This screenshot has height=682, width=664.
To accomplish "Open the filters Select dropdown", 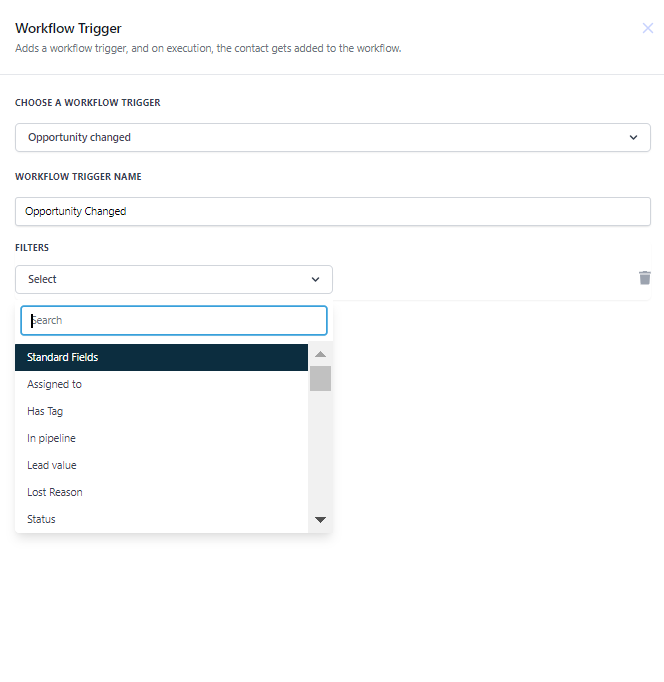I will pyautogui.click(x=174, y=279).
